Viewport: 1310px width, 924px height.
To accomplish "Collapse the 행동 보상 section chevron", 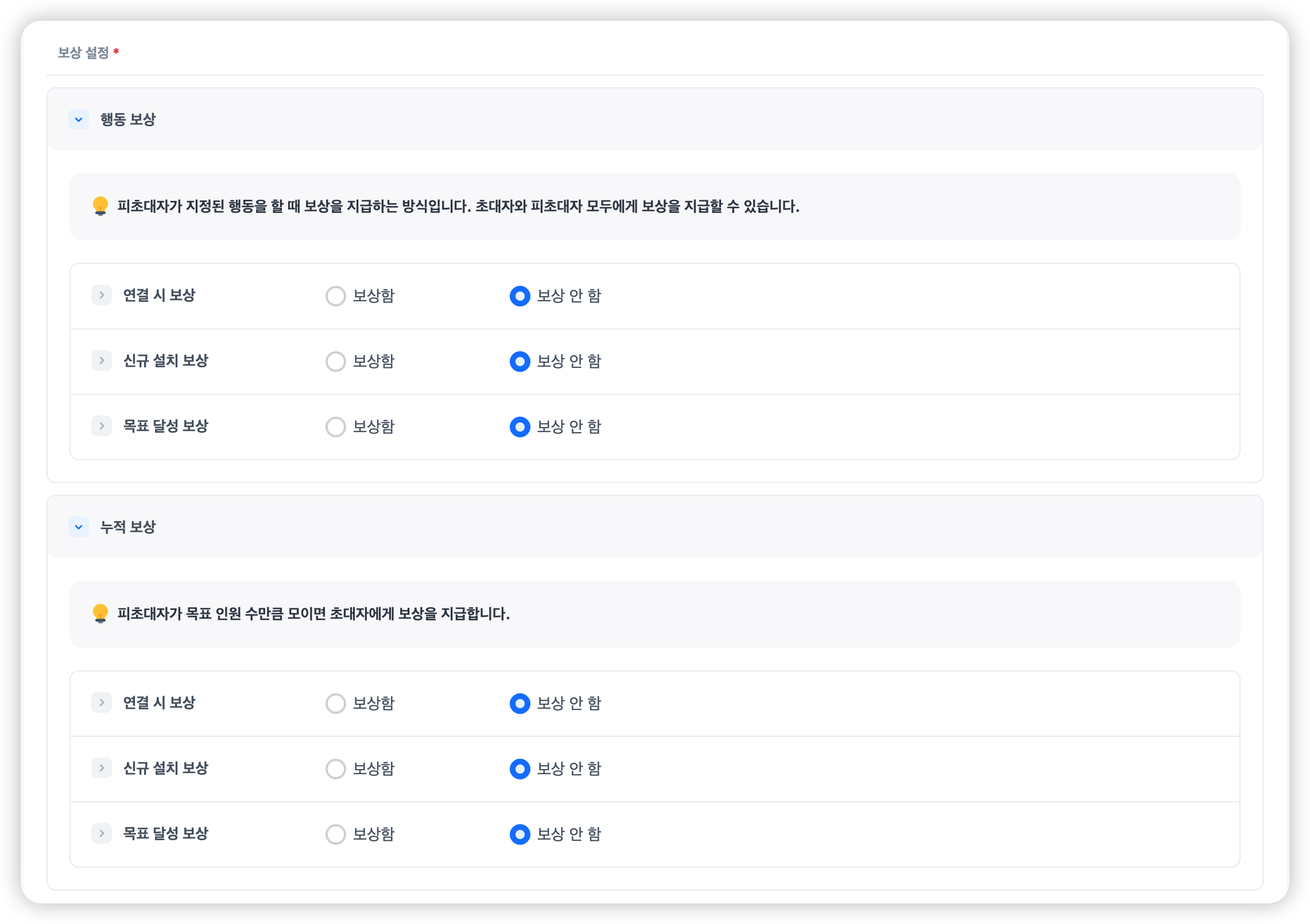I will [x=79, y=119].
